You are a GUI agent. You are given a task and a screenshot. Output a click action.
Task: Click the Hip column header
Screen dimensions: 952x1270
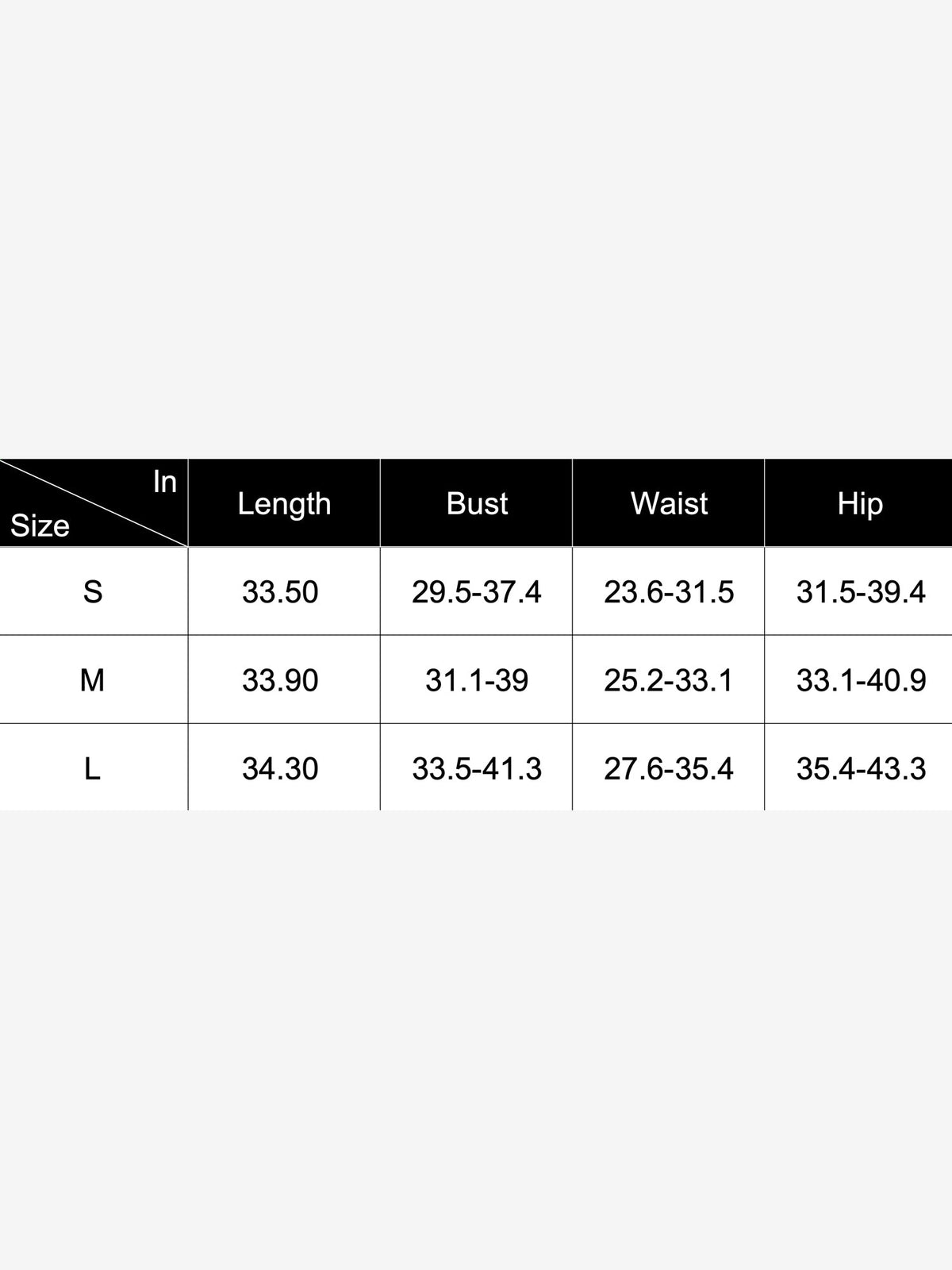point(859,503)
